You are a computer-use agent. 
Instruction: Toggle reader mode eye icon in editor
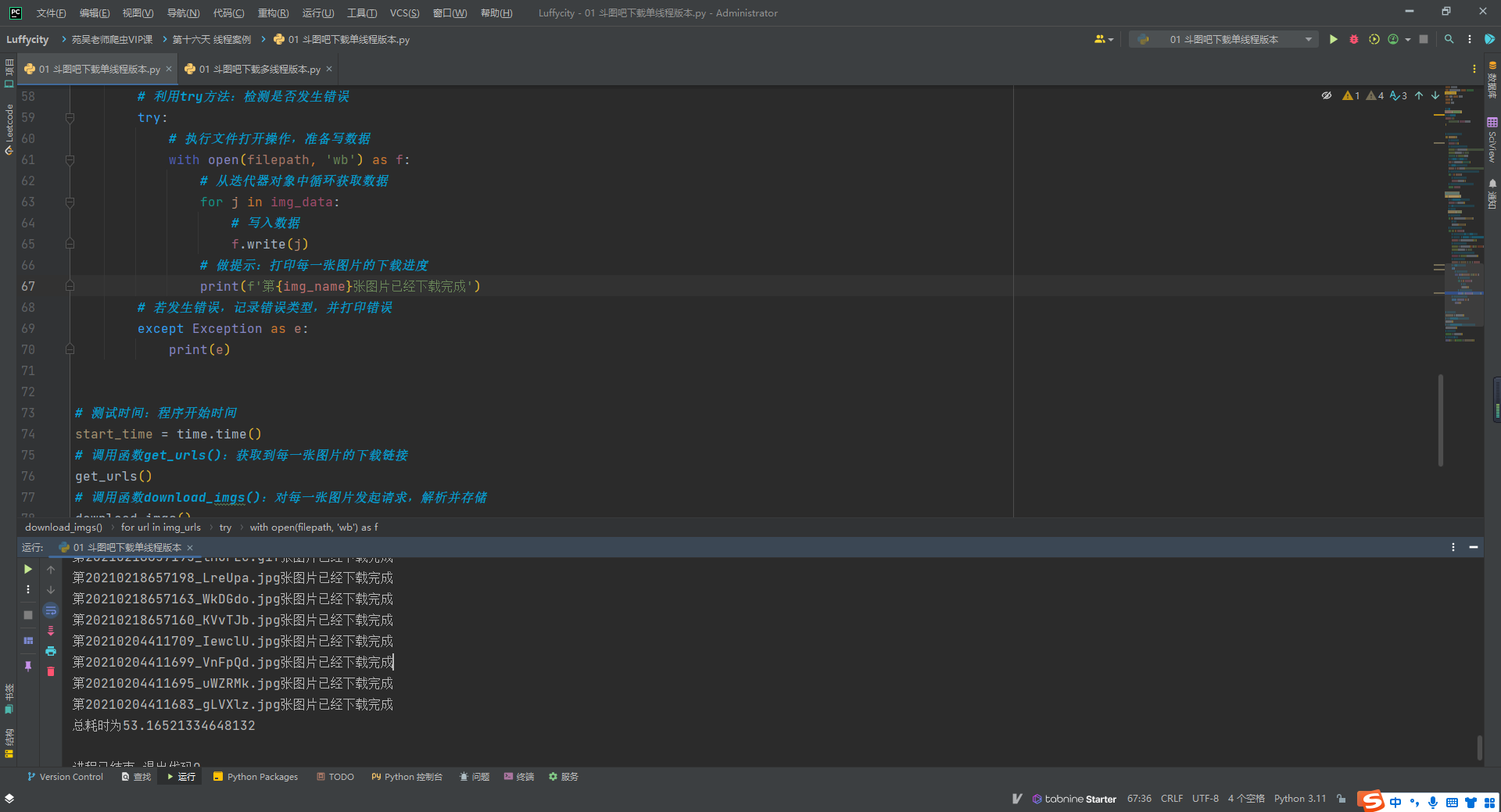(1327, 95)
